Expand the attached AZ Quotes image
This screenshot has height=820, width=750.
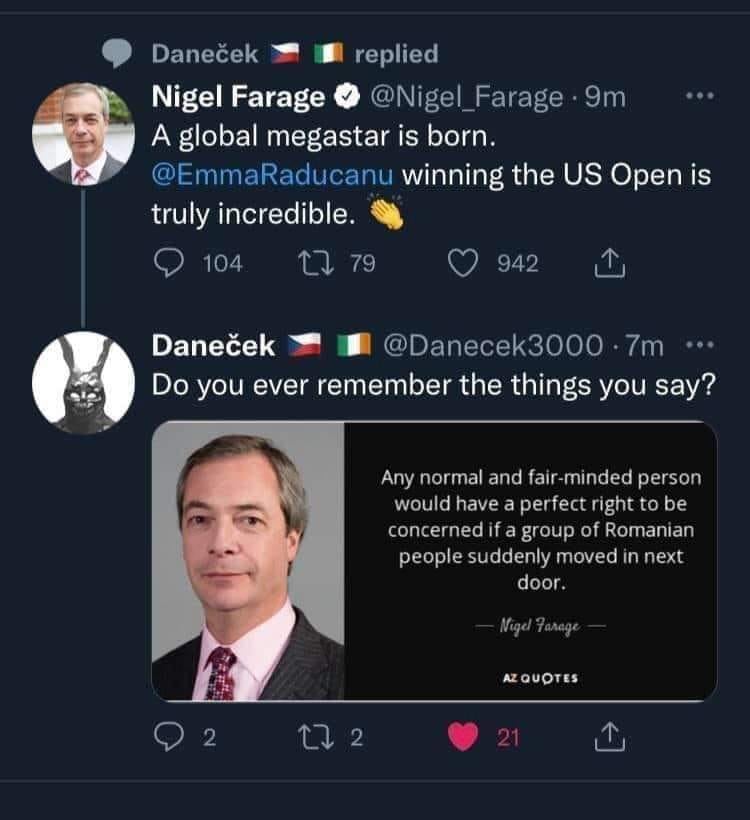click(434, 561)
